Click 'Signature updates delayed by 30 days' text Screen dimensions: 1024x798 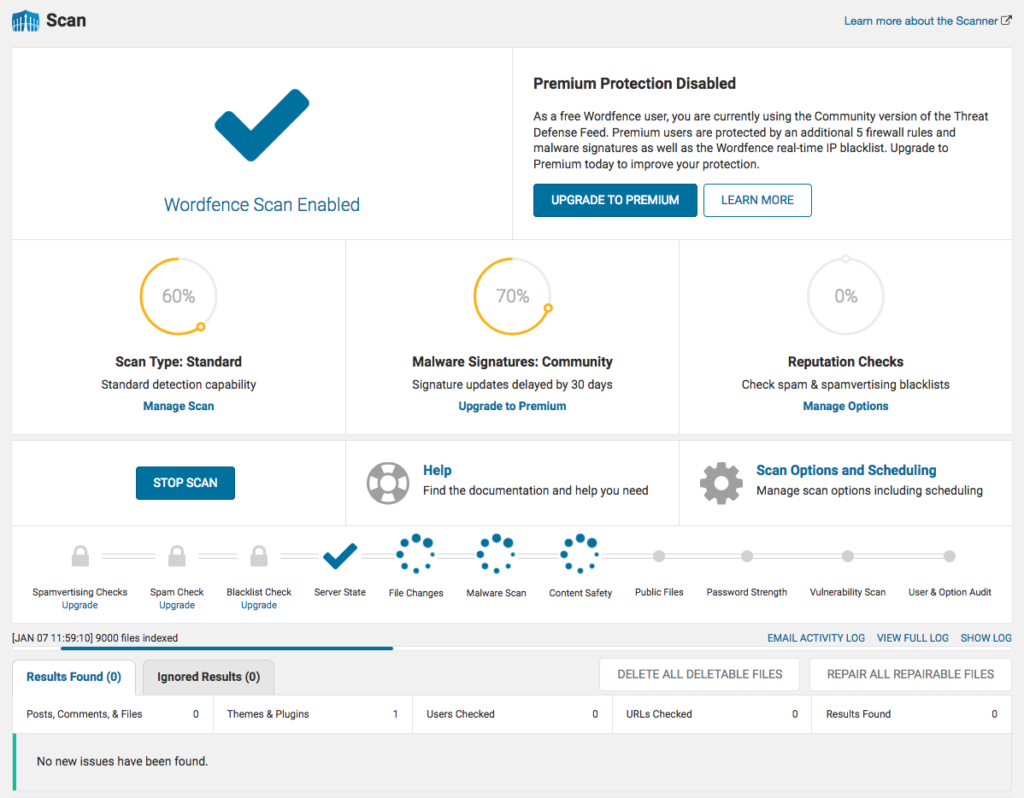512,385
